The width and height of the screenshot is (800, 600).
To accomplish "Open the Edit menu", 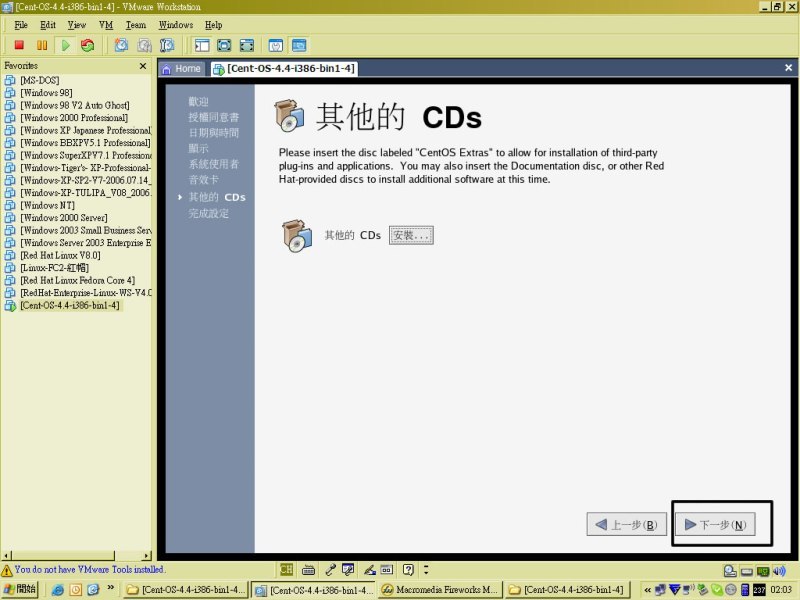I will [48, 25].
